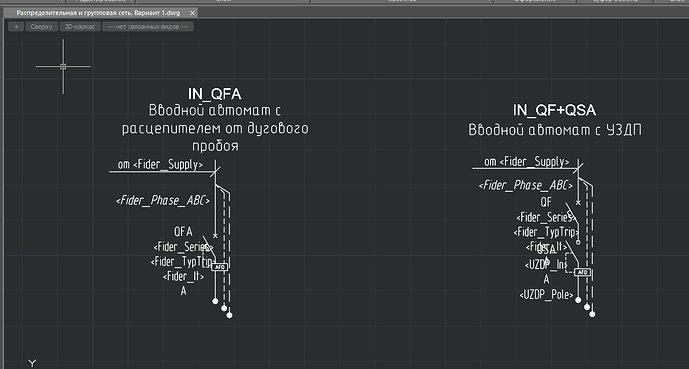Select <Fider_TypTrip> attribute under QF
The image size is (689, 369).
click(x=545, y=232)
